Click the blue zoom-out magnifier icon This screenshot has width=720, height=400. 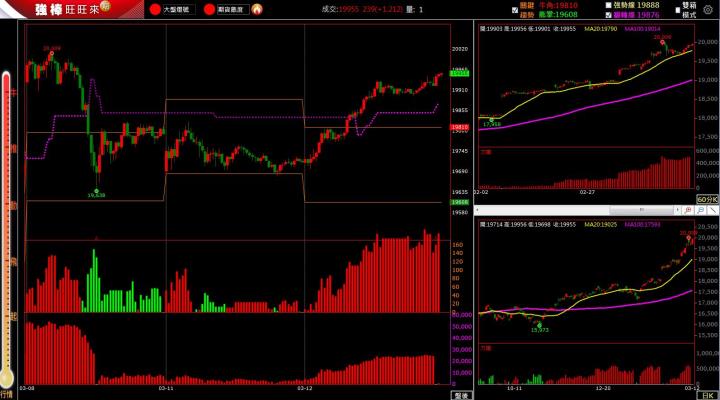[x=700, y=210]
